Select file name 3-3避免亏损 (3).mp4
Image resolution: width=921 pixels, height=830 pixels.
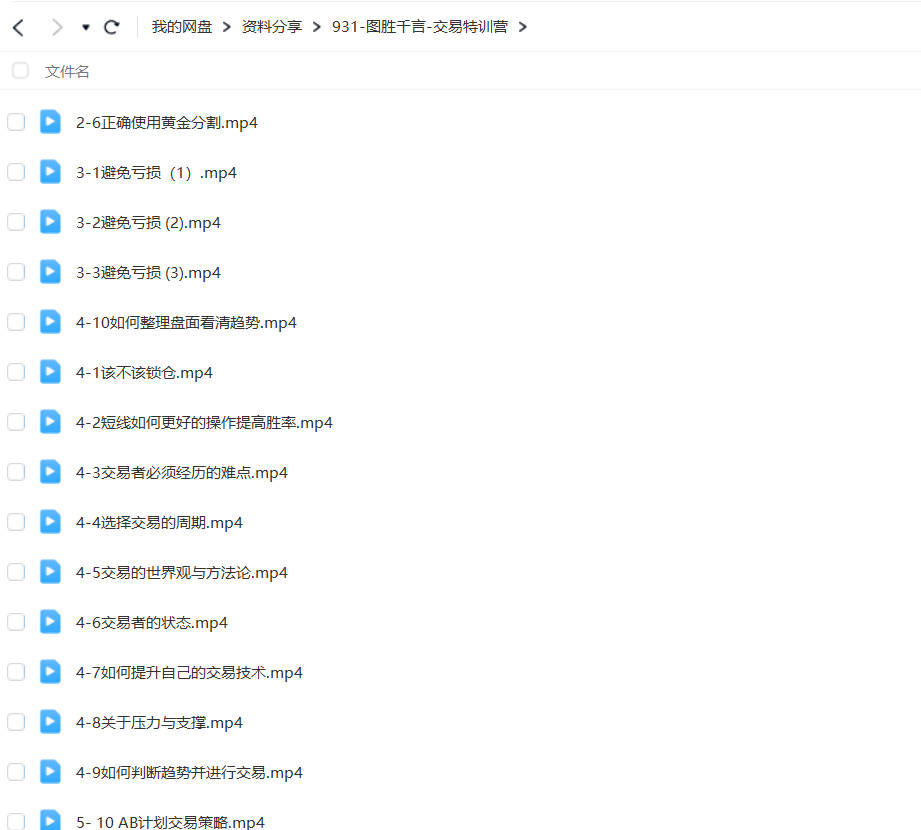(148, 273)
